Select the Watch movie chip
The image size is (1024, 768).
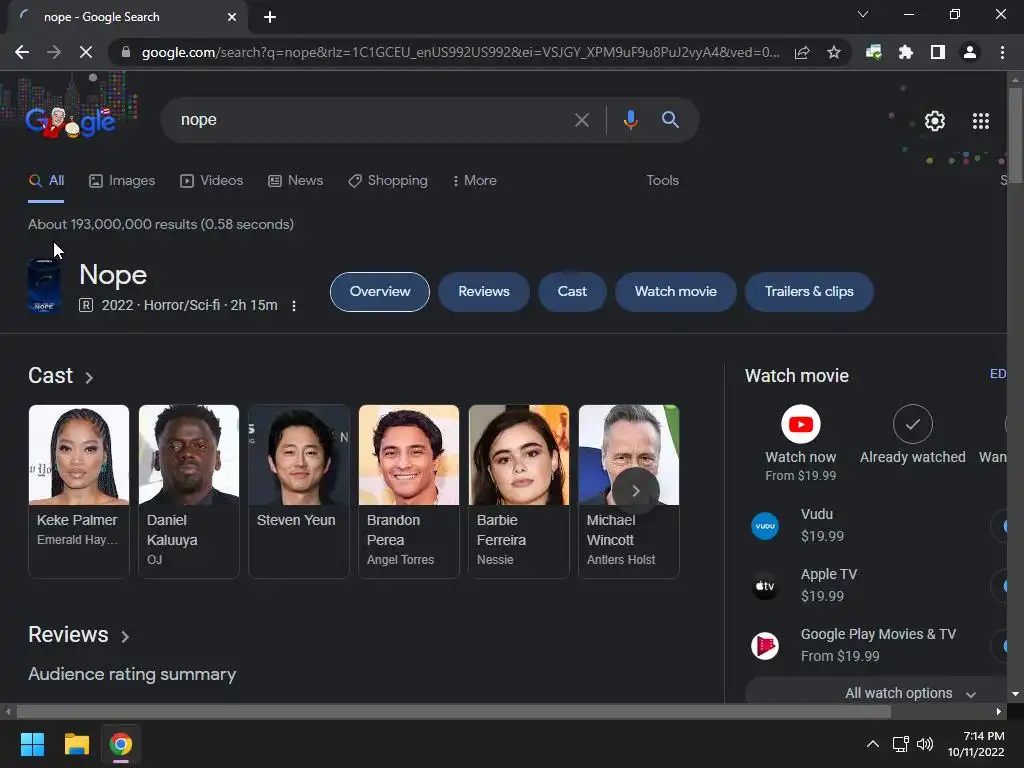click(x=676, y=291)
